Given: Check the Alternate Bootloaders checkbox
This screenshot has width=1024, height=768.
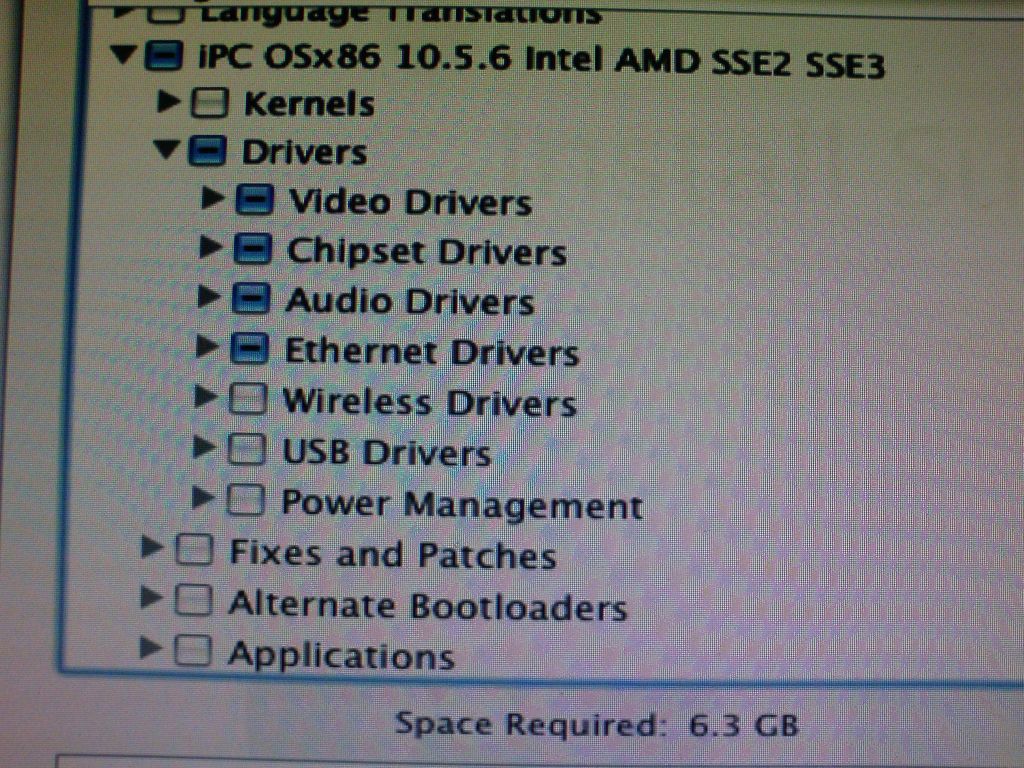Looking at the screenshot, I should pyautogui.click(x=194, y=600).
